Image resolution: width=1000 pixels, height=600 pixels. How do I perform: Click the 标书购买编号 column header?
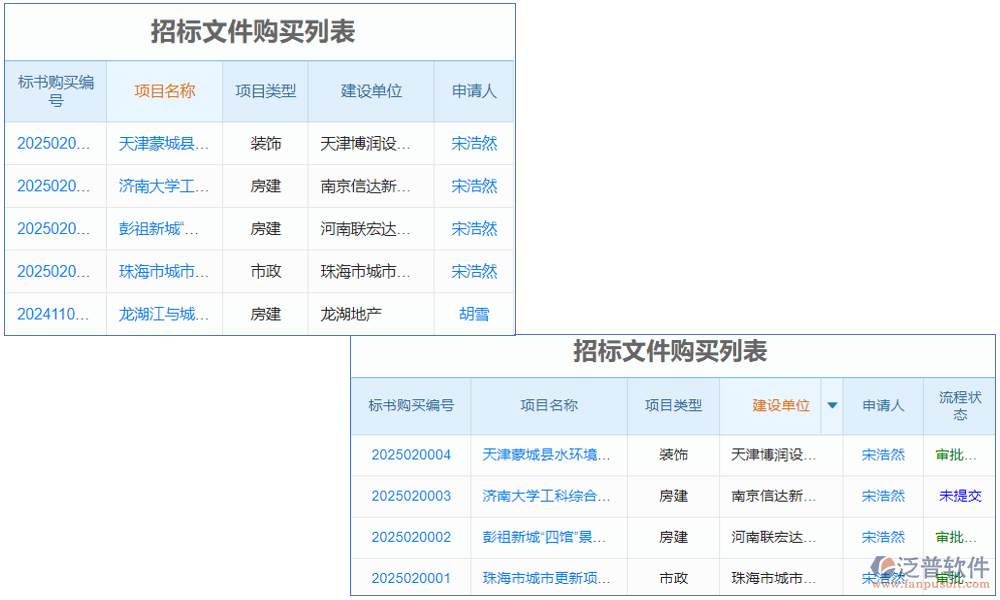pos(411,406)
